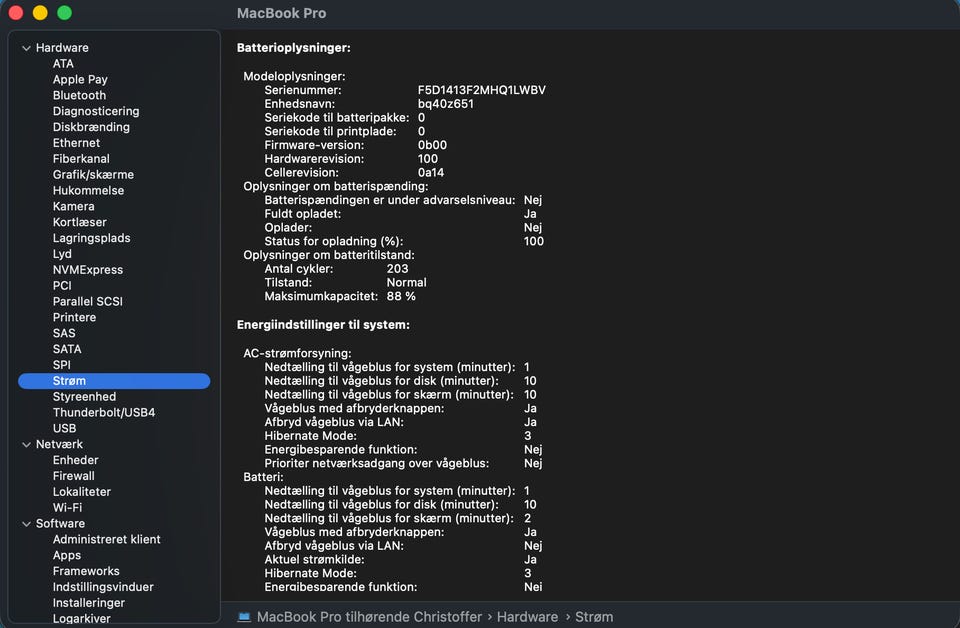Minimize the window with the yellow button
Screen dimensions: 960x628
[40, 13]
